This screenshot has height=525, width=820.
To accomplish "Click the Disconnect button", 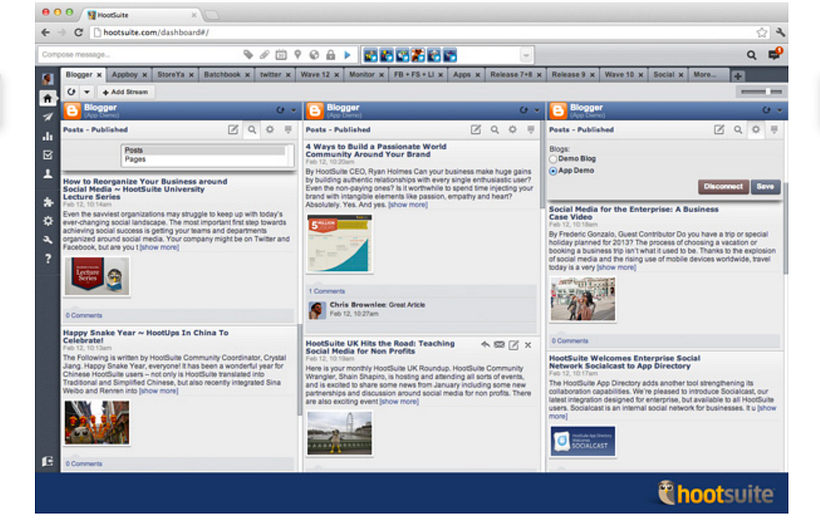I will pyautogui.click(x=723, y=187).
